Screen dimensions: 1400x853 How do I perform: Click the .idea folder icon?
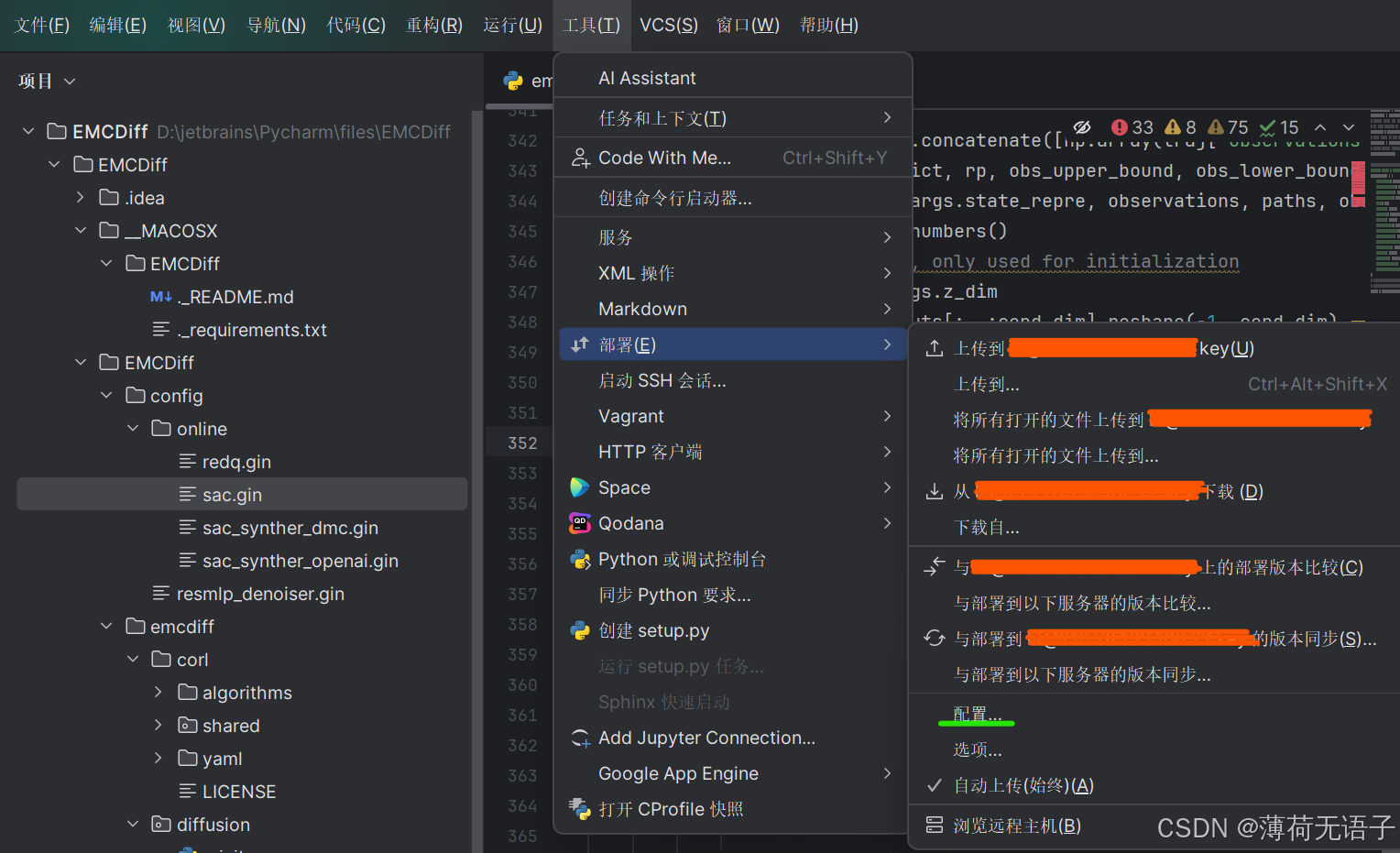(x=109, y=198)
